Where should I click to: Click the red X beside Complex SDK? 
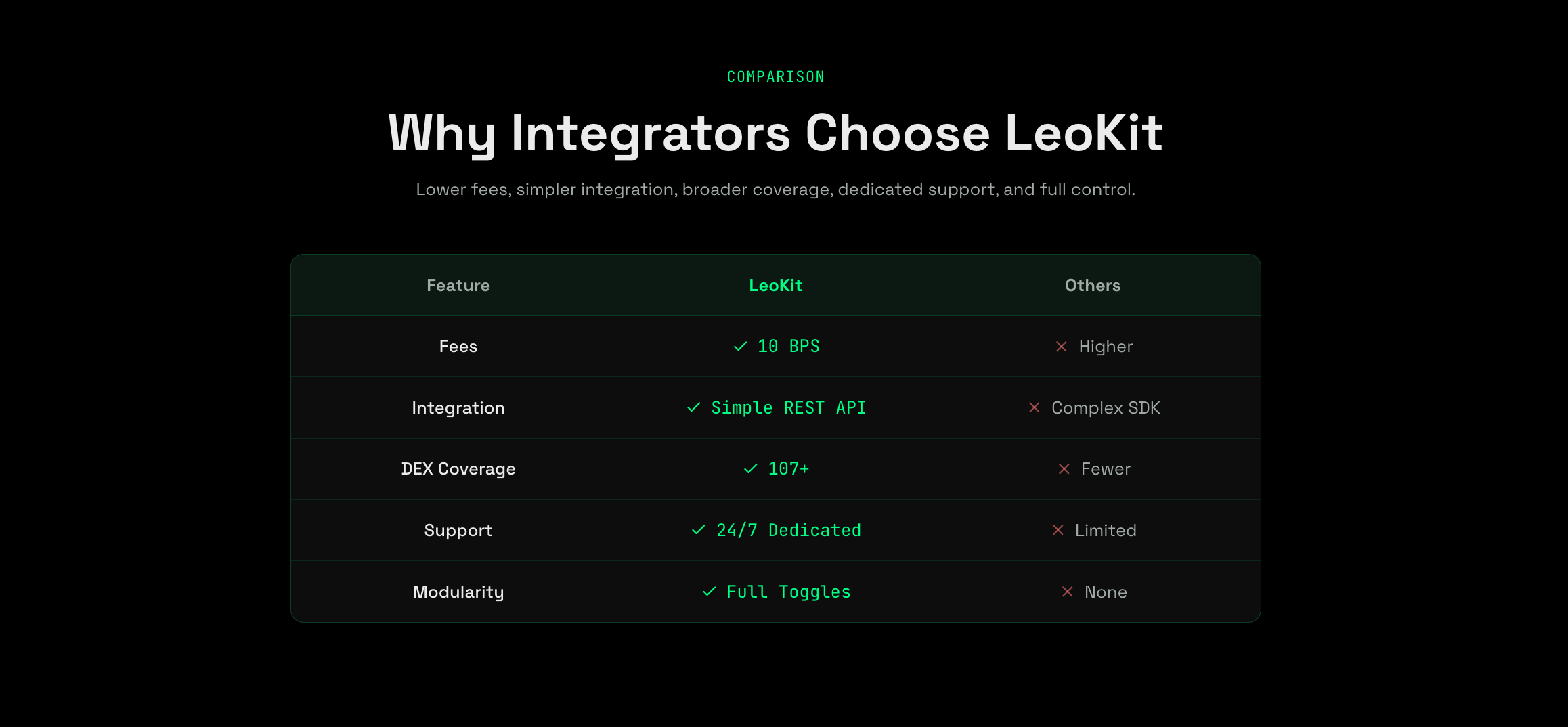pos(1034,407)
